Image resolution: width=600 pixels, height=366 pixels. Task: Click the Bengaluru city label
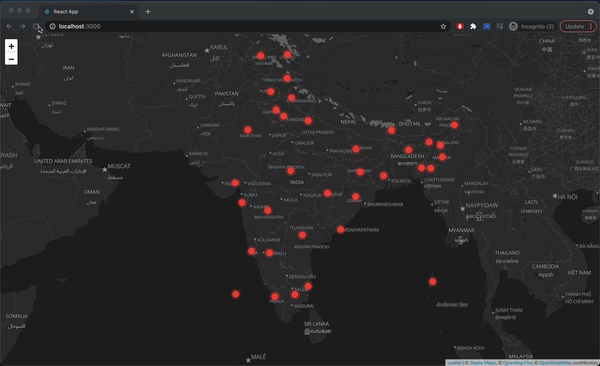302,276
